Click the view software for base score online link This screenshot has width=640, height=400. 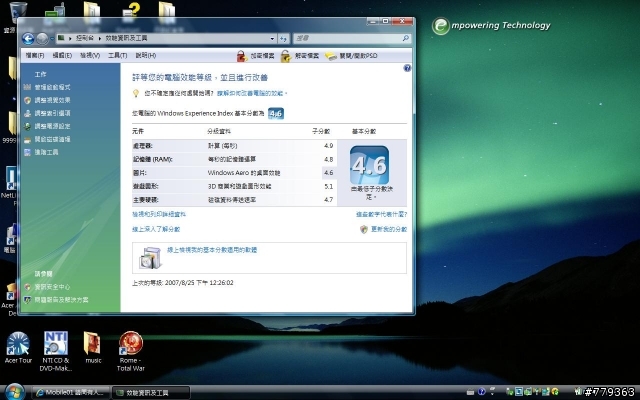tap(212, 250)
